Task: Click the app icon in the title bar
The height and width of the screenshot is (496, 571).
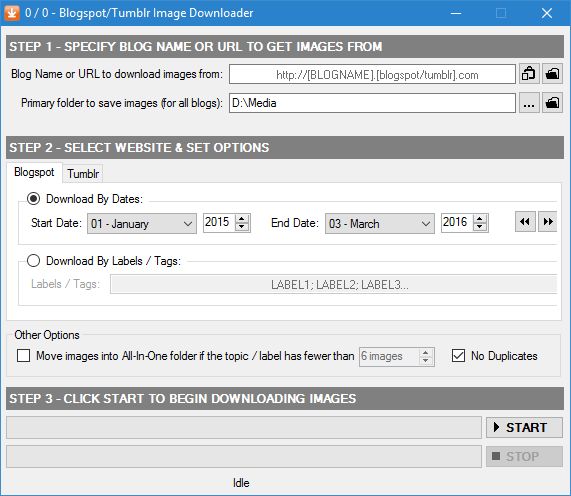Action: coord(12,13)
